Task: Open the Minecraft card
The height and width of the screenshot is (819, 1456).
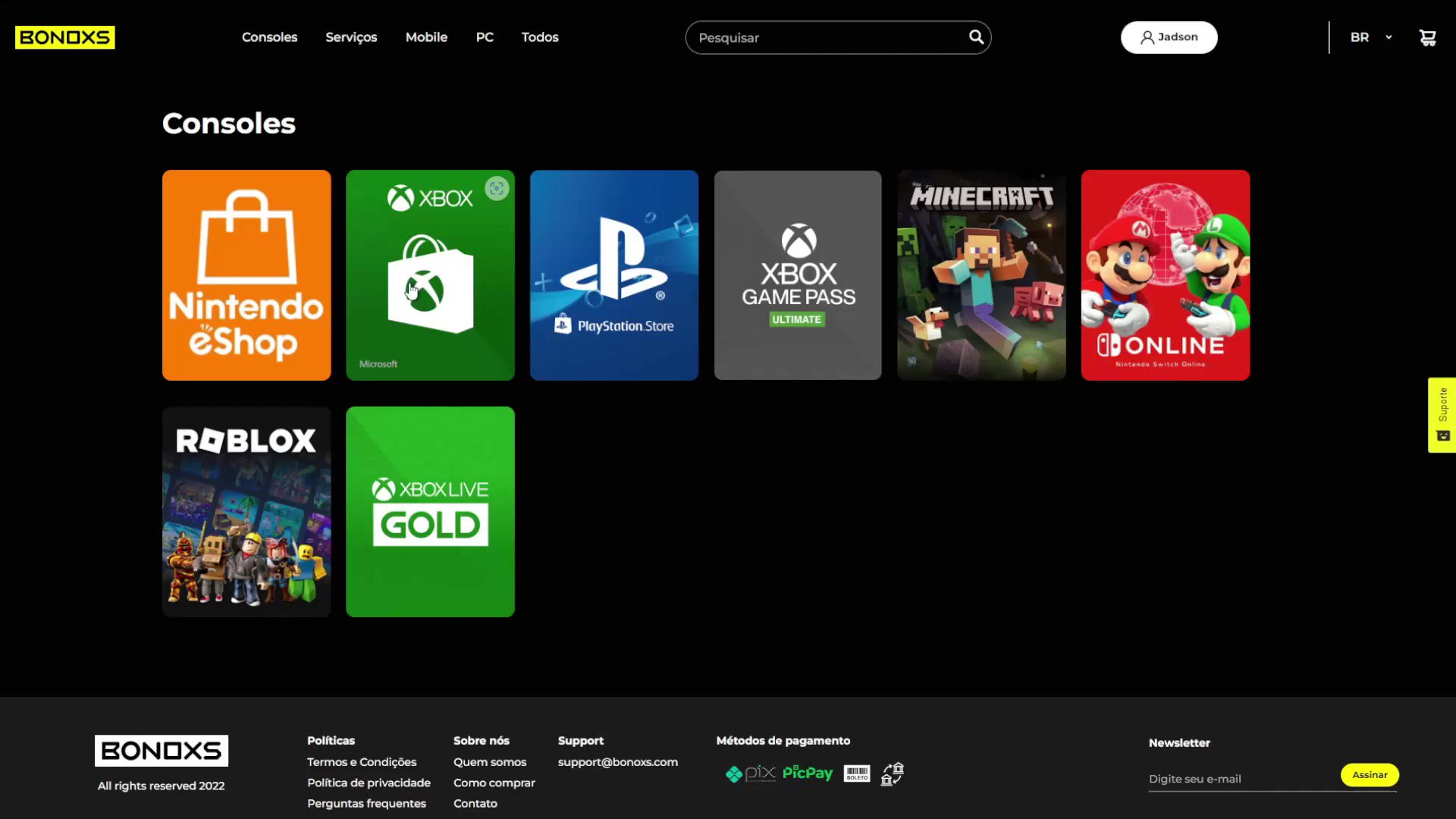Action: (x=981, y=275)
